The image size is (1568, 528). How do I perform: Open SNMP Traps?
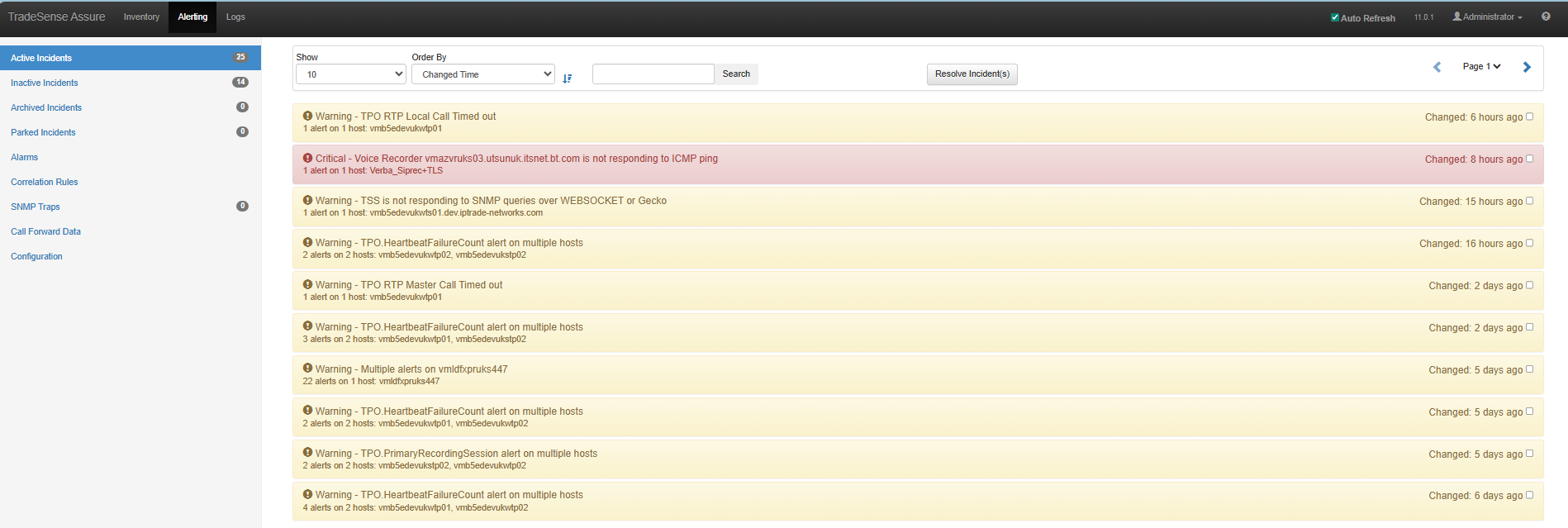[36, 207]
